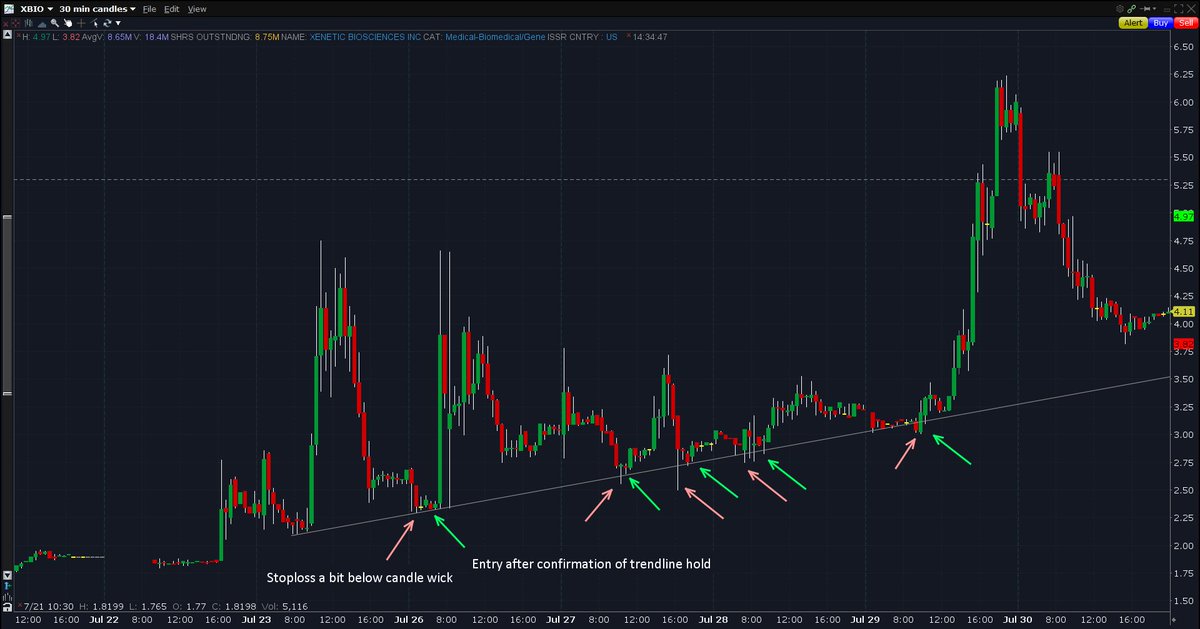Open the chart settings gear icon
The height and width of the screenshot is (629, 1200).
click(1120, 8)
